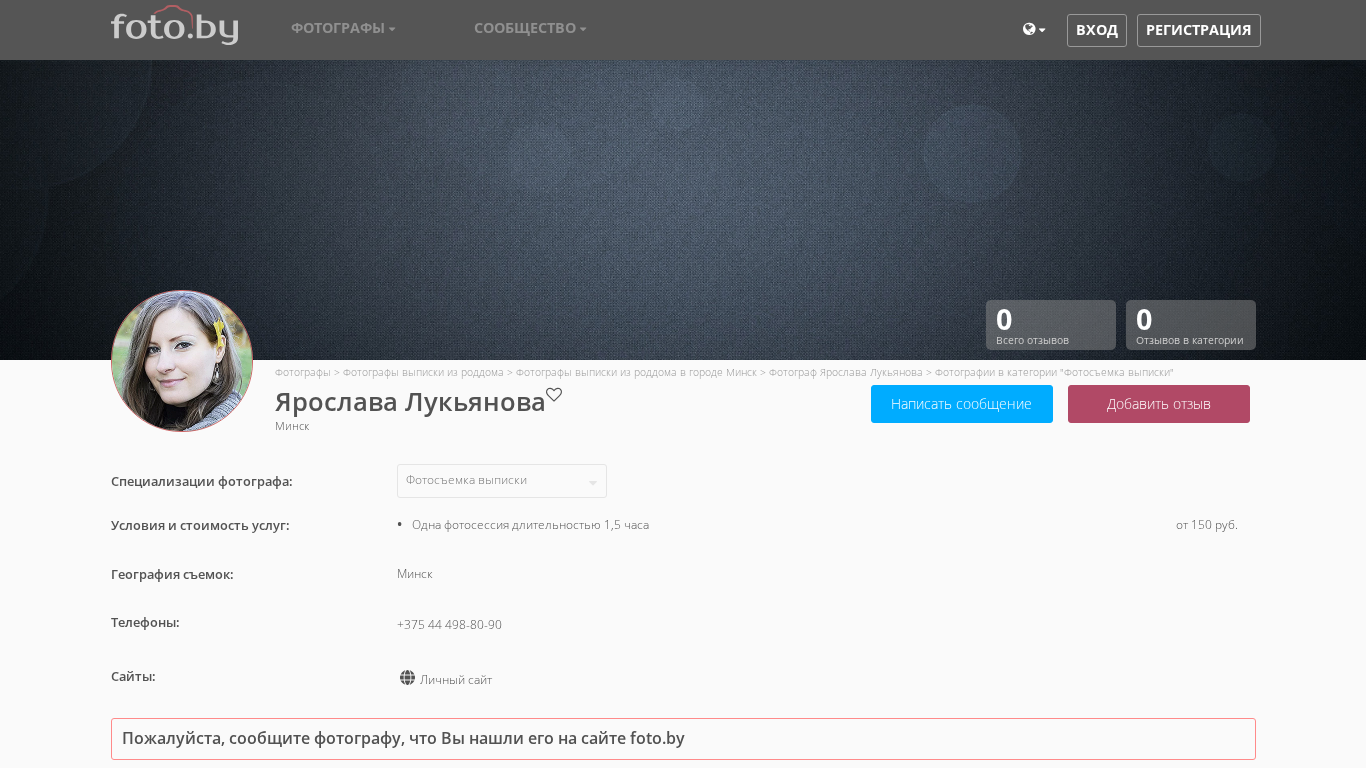Click the notice about mentioning foto.by
The image size is (1366, 768).
click(x=683, y=739)
